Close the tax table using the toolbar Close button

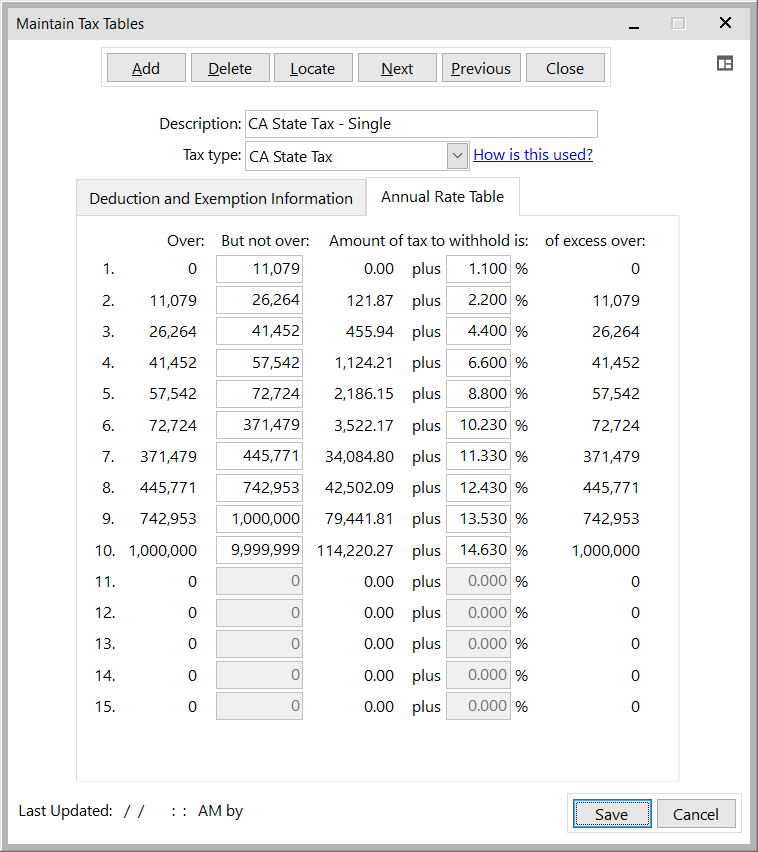click(x=565, y=68)
